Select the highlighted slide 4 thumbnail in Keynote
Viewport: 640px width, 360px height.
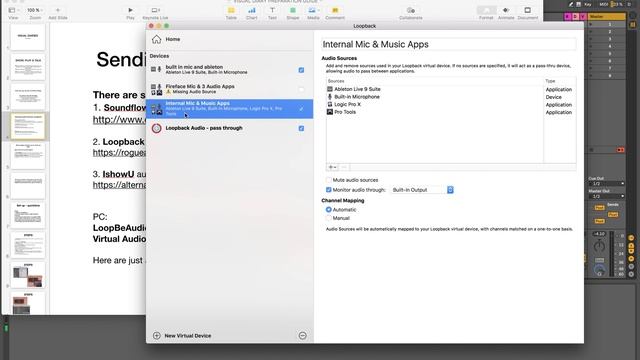(28, 127)
